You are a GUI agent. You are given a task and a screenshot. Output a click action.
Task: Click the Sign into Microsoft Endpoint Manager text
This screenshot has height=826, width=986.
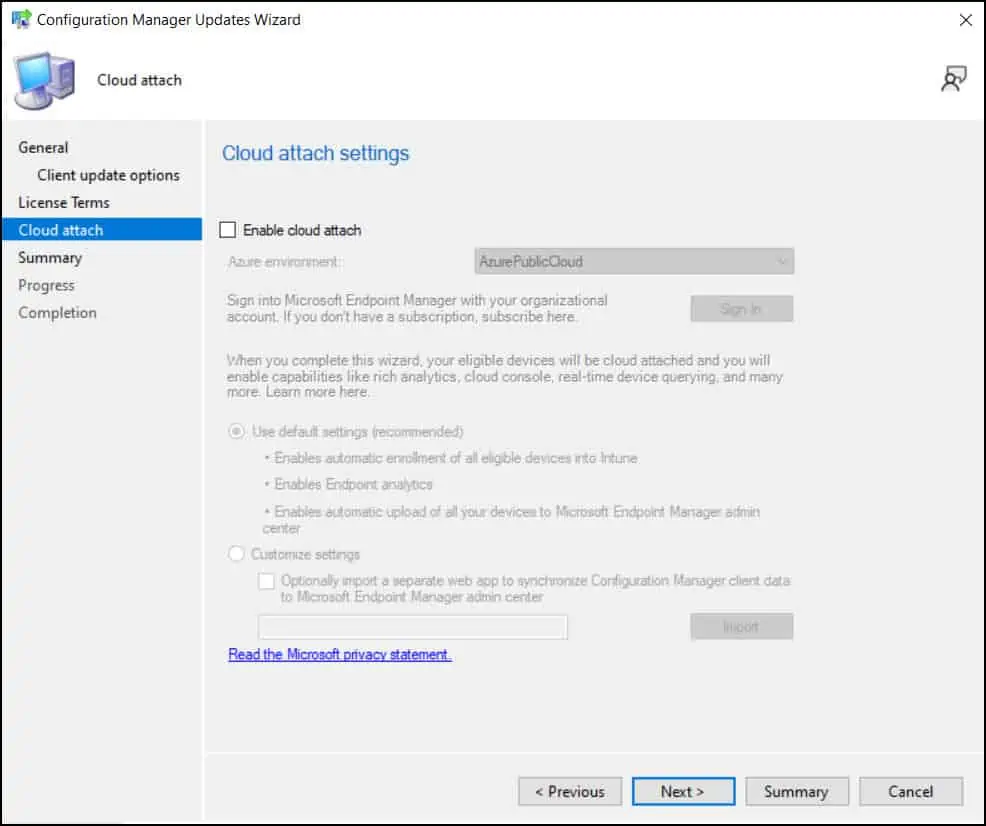417,308
